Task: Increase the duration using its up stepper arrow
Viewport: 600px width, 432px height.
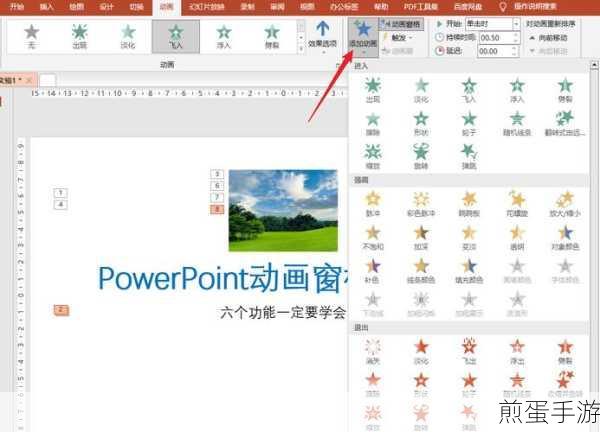Action: (515, 35)
